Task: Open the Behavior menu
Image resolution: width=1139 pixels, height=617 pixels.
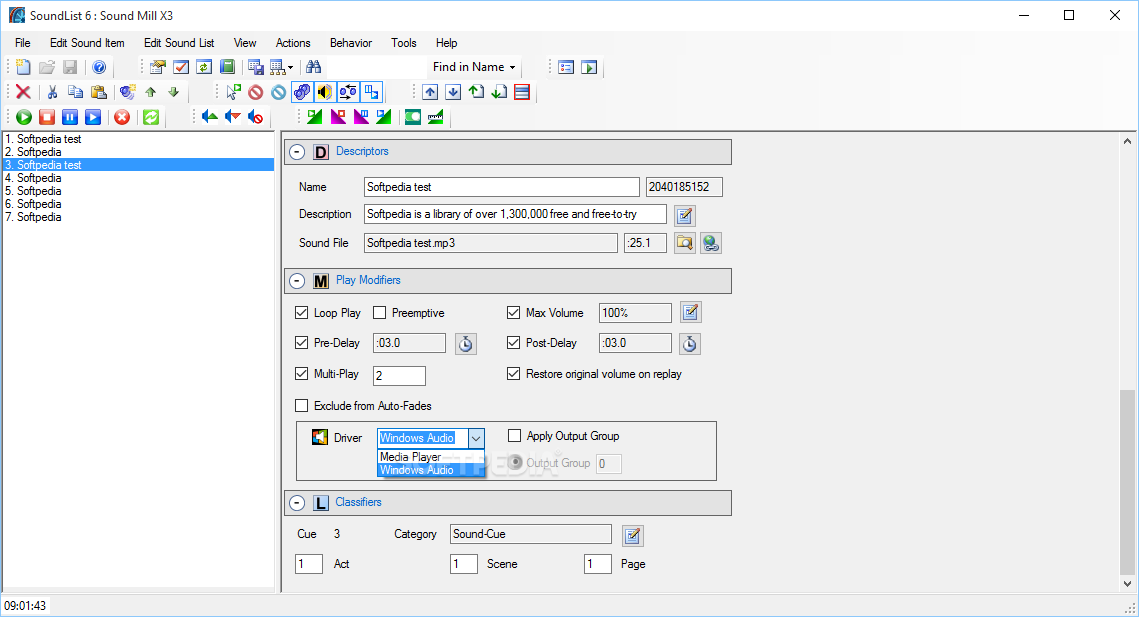Action: (x=351, y=43)
